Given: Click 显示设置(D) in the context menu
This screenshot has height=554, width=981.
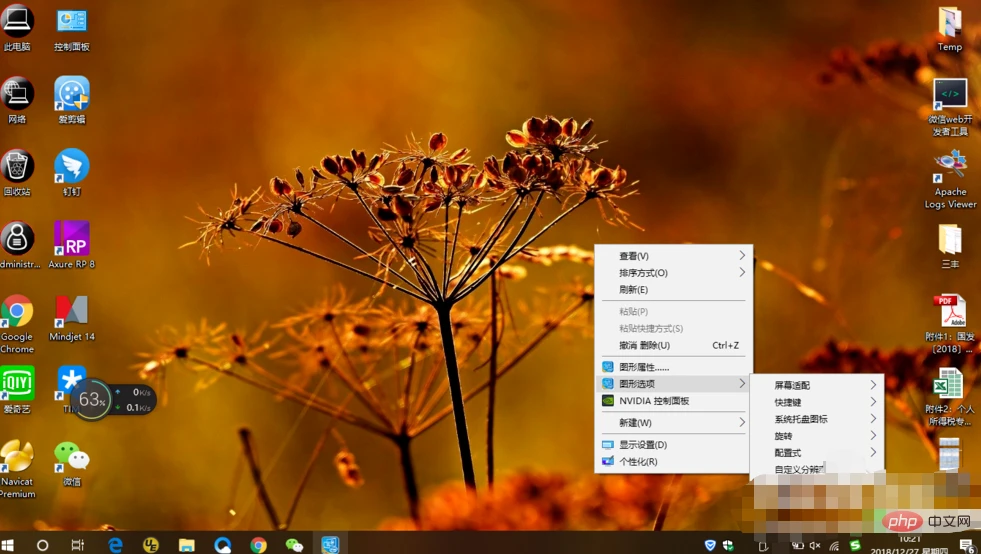Looking at the screenshot, I should [x=642, y=445].
